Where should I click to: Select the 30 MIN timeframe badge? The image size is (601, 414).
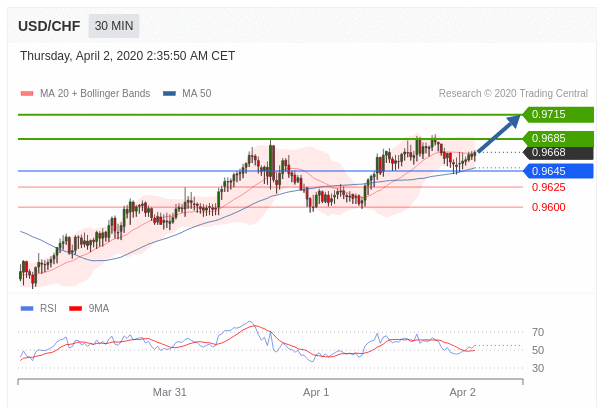(x=114, y=26)
